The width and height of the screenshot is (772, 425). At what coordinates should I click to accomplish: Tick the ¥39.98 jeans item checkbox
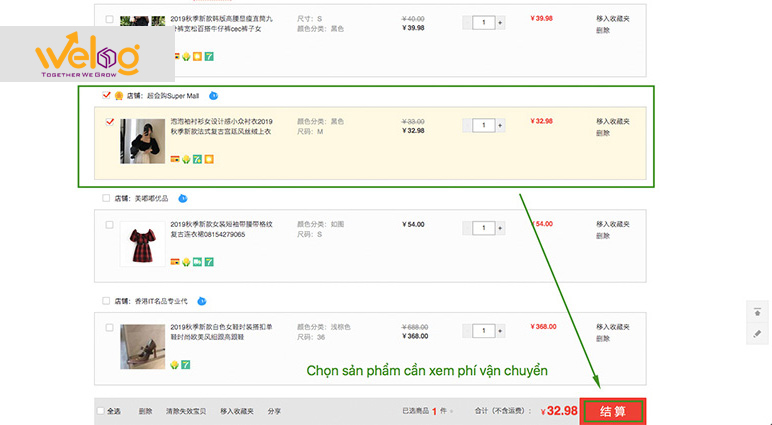(109, 19)
